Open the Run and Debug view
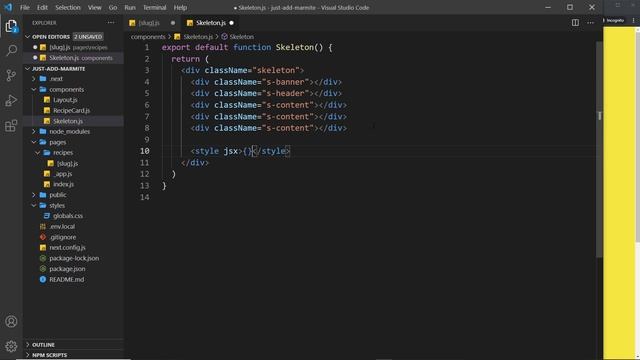This screenshot has height=360, width=640. 11,100
